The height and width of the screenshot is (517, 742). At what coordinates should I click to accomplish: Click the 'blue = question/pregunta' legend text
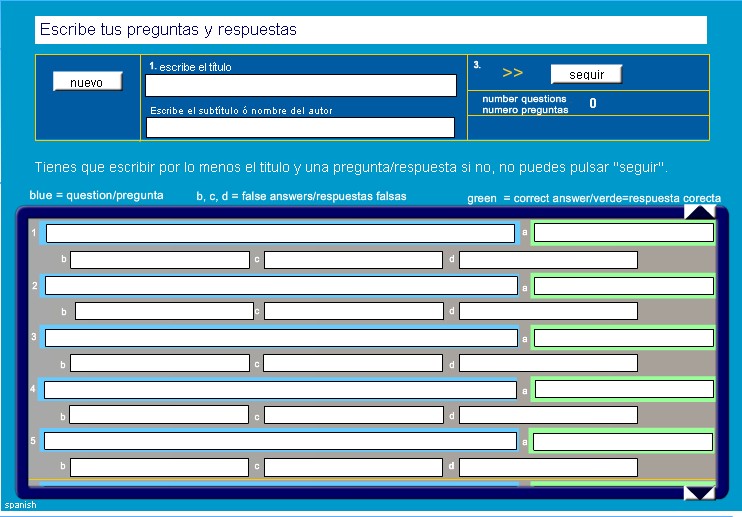point(96,195)
